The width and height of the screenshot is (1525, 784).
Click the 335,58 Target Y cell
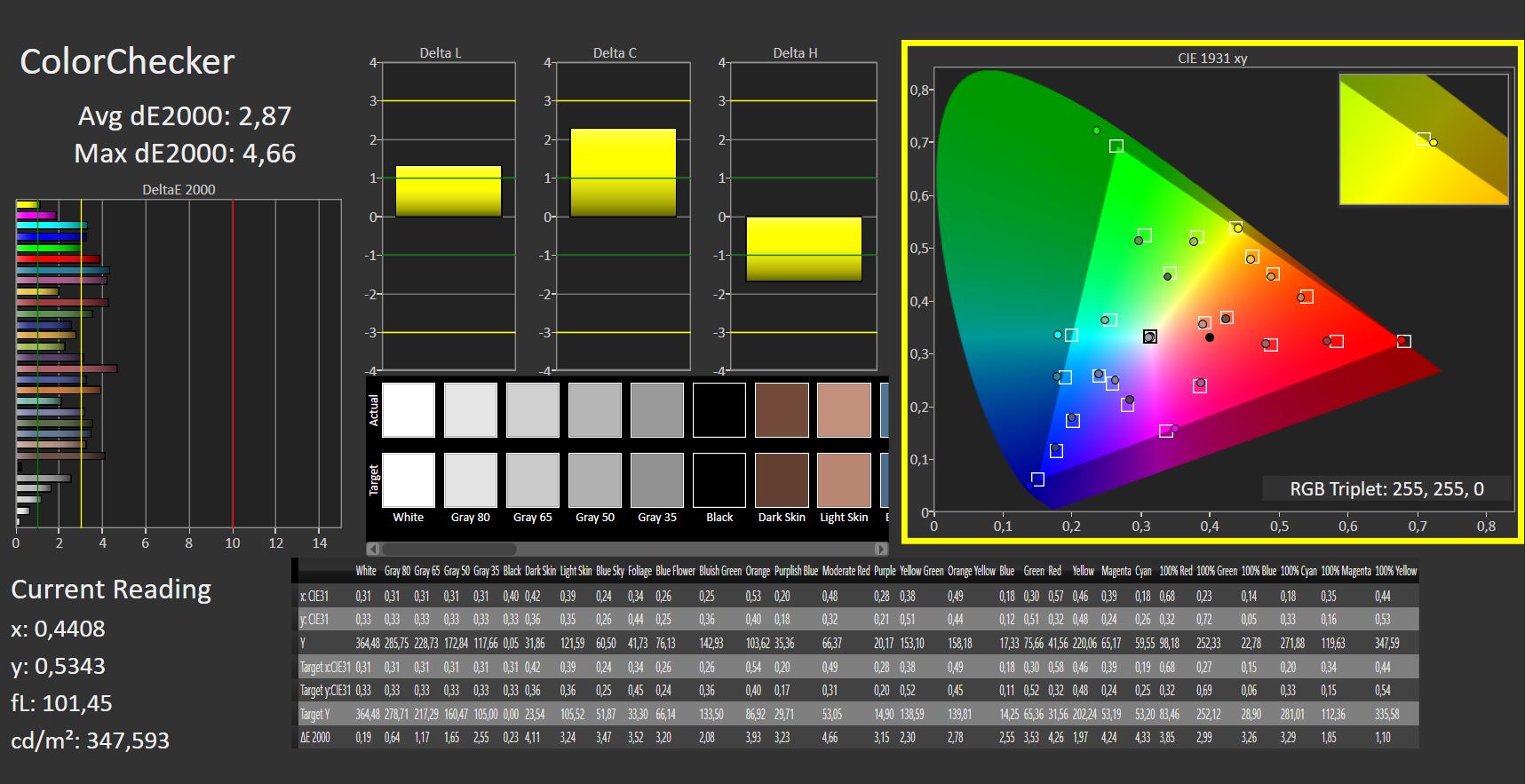coord(1386,714)
